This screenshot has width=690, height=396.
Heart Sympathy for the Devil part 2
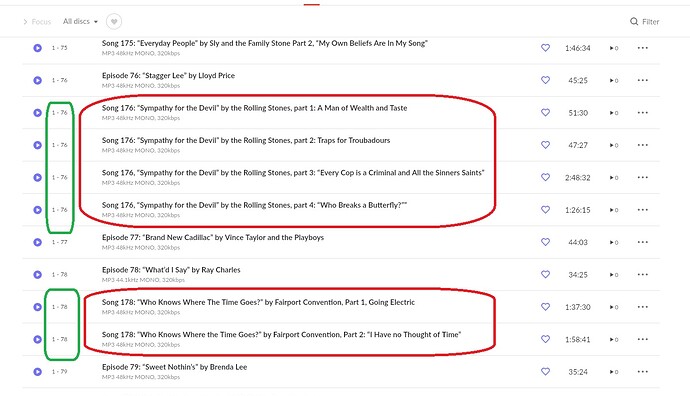coord(545,145)
